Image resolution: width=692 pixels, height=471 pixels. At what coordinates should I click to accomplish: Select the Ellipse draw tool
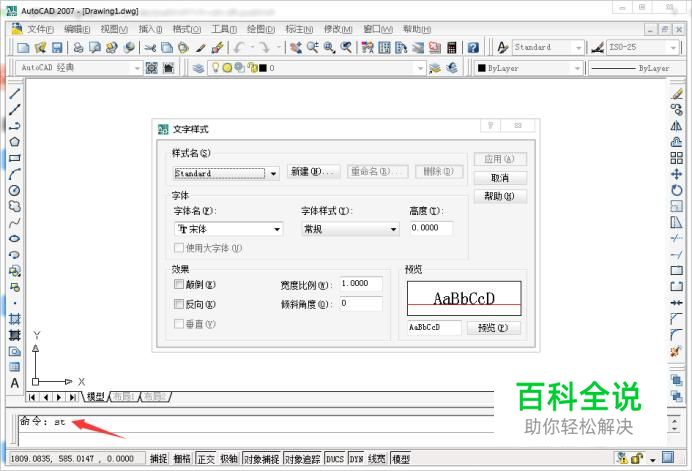coord(15,238)
